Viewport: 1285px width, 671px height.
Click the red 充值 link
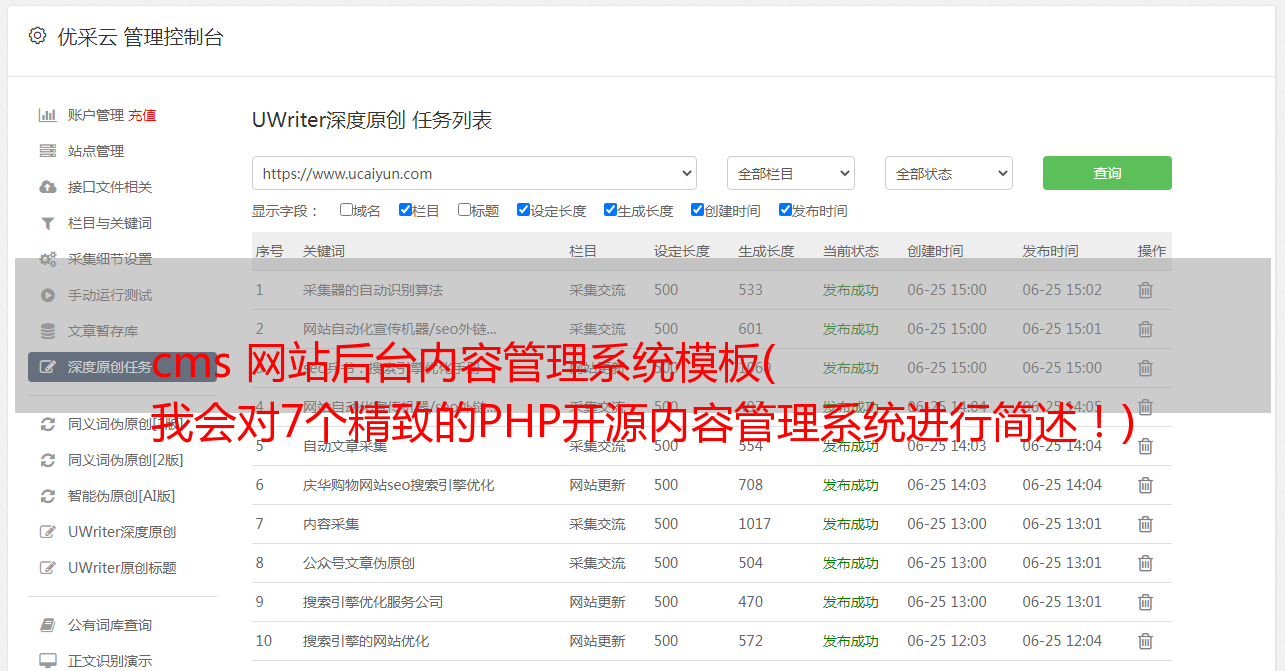click(142, 115)
